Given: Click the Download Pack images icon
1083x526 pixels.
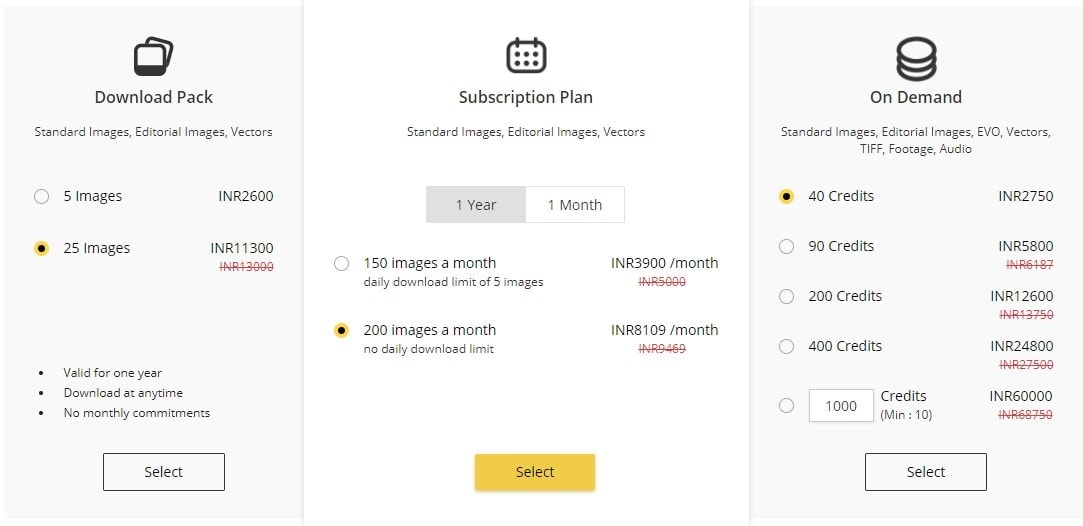Looking at the screenshot, I should 153,56.
